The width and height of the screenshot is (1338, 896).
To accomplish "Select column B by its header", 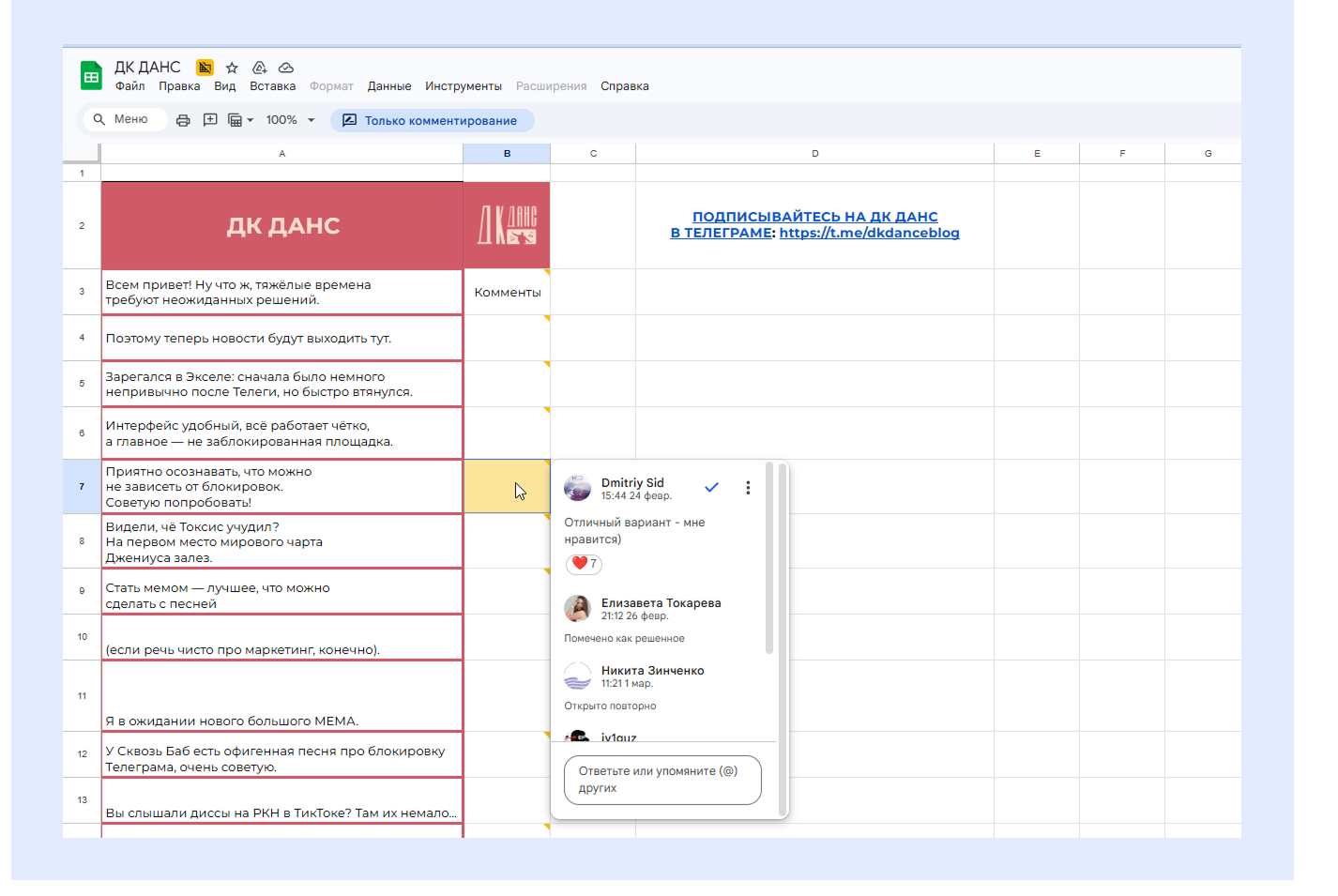I will (x=507, y=153).
